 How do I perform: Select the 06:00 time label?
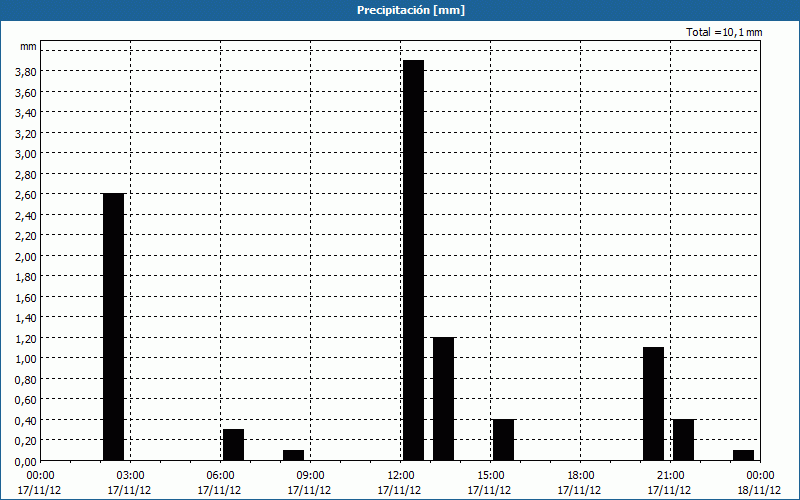[220, 476]
